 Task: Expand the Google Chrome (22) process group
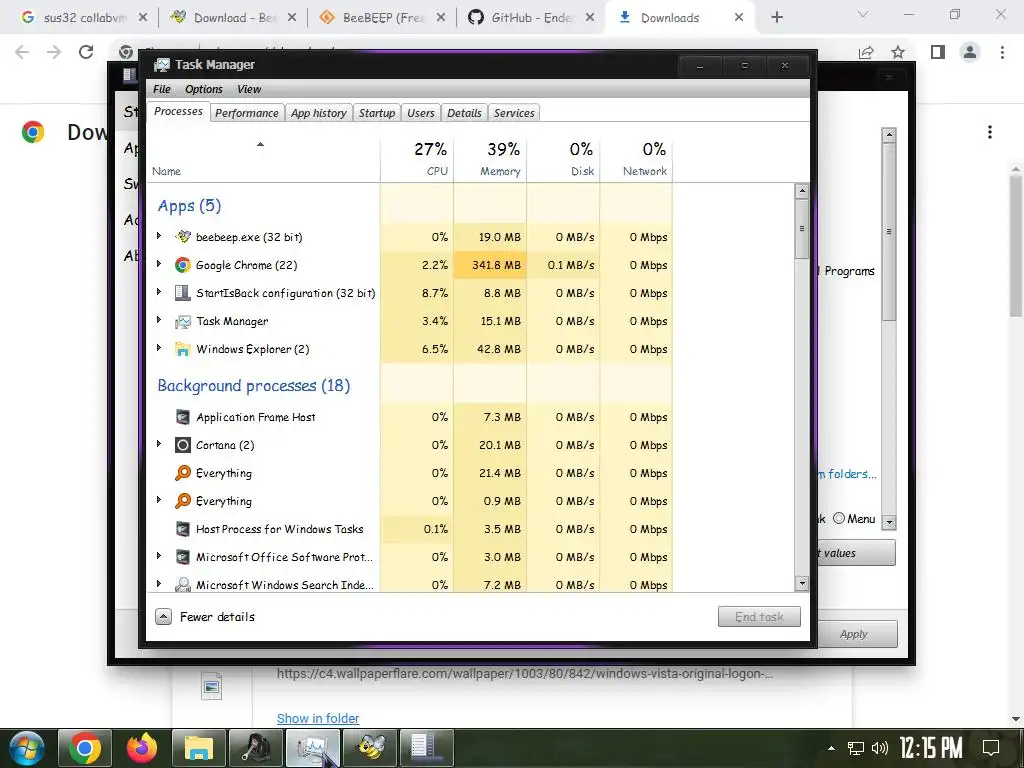(x=159, y=264)
